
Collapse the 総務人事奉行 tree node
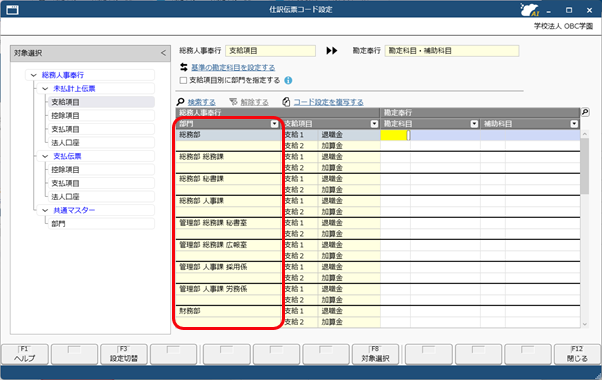point(33,75)
